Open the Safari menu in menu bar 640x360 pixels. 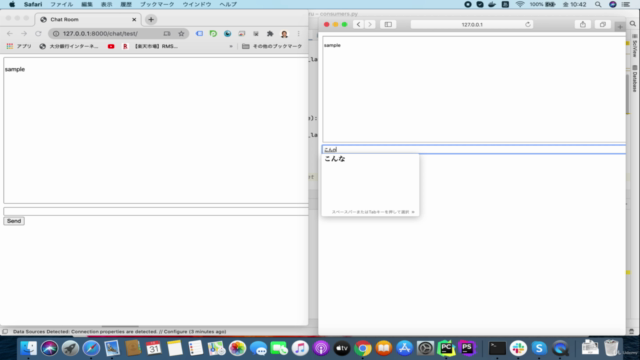pyautogui.click(x=33, y=4)
